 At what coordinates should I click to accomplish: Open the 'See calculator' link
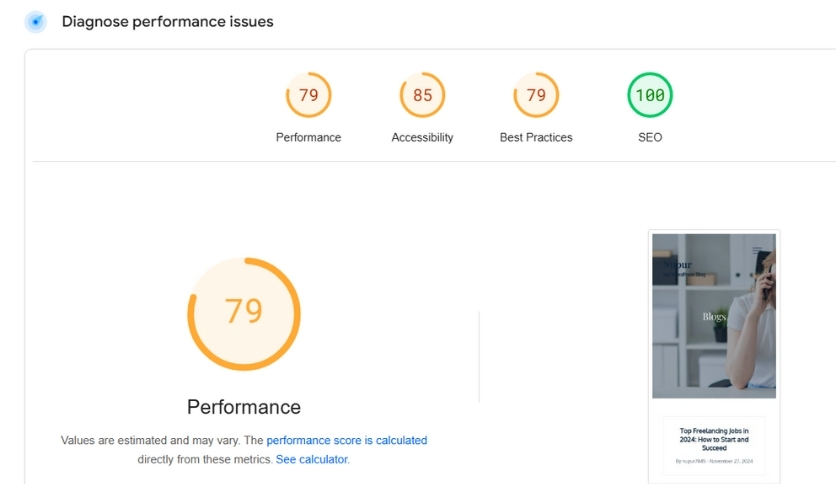coord(312,459)
